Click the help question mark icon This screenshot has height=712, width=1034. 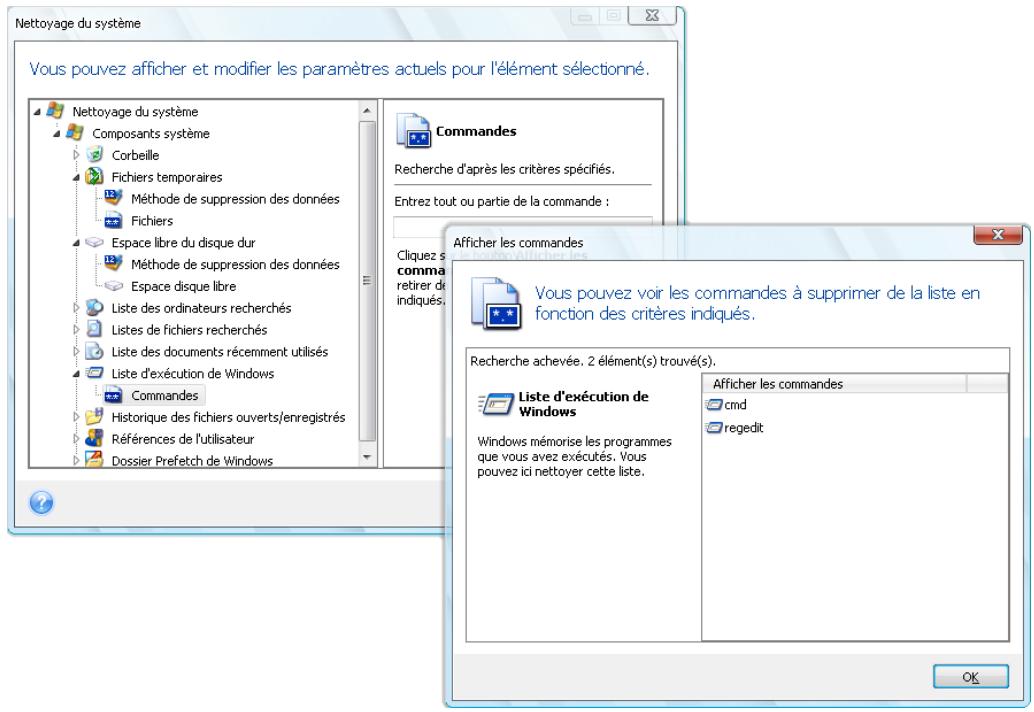[x=41, y=503]
